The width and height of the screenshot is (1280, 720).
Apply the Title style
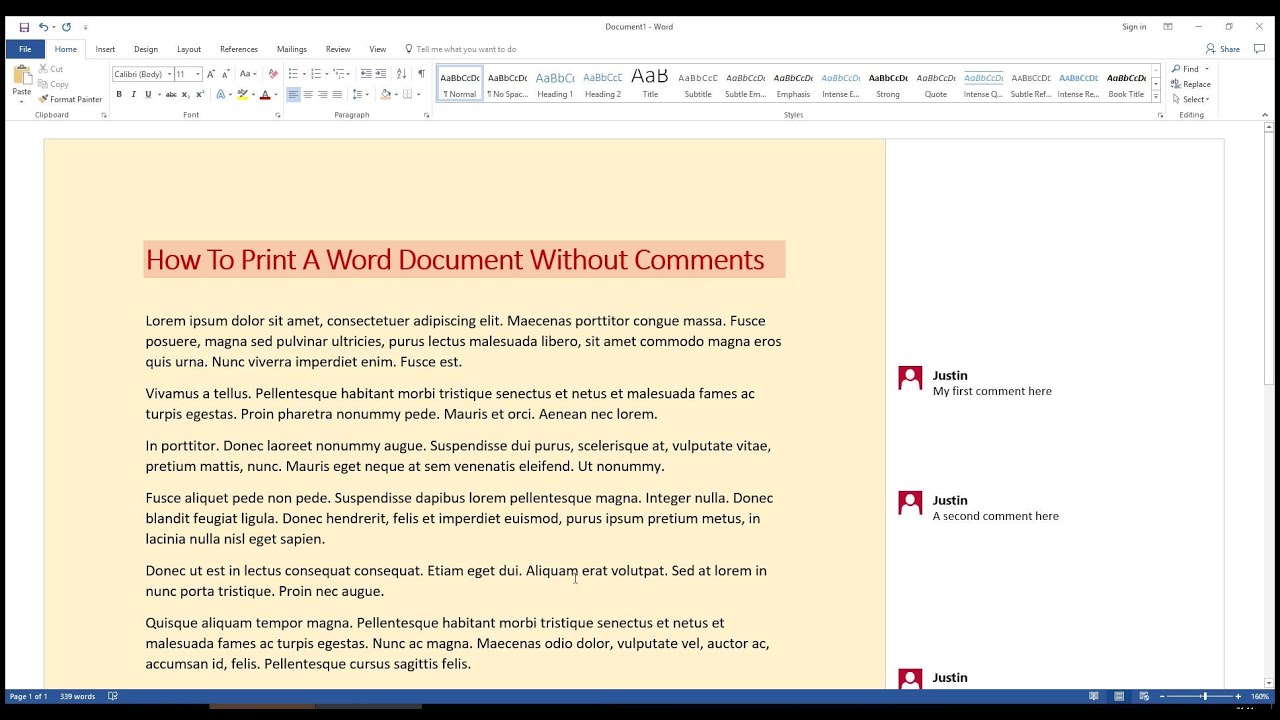point(650,84)
